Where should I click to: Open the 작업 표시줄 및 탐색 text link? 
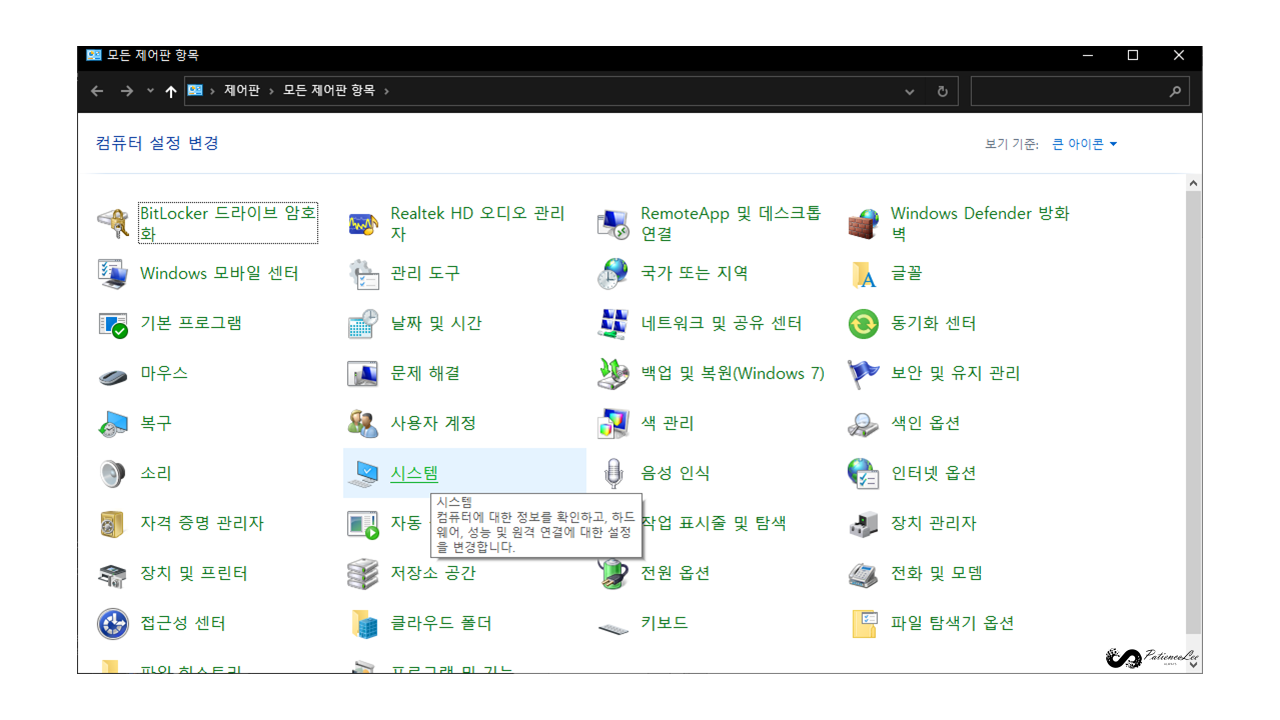click(714, 524)
